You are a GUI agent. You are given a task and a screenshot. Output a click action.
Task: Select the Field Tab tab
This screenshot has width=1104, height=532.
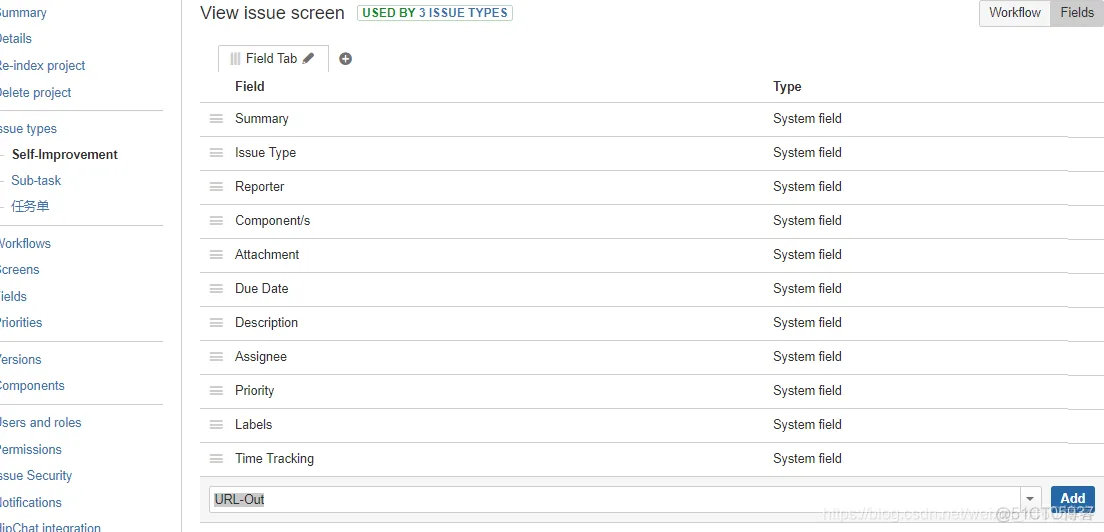[271, 58]
